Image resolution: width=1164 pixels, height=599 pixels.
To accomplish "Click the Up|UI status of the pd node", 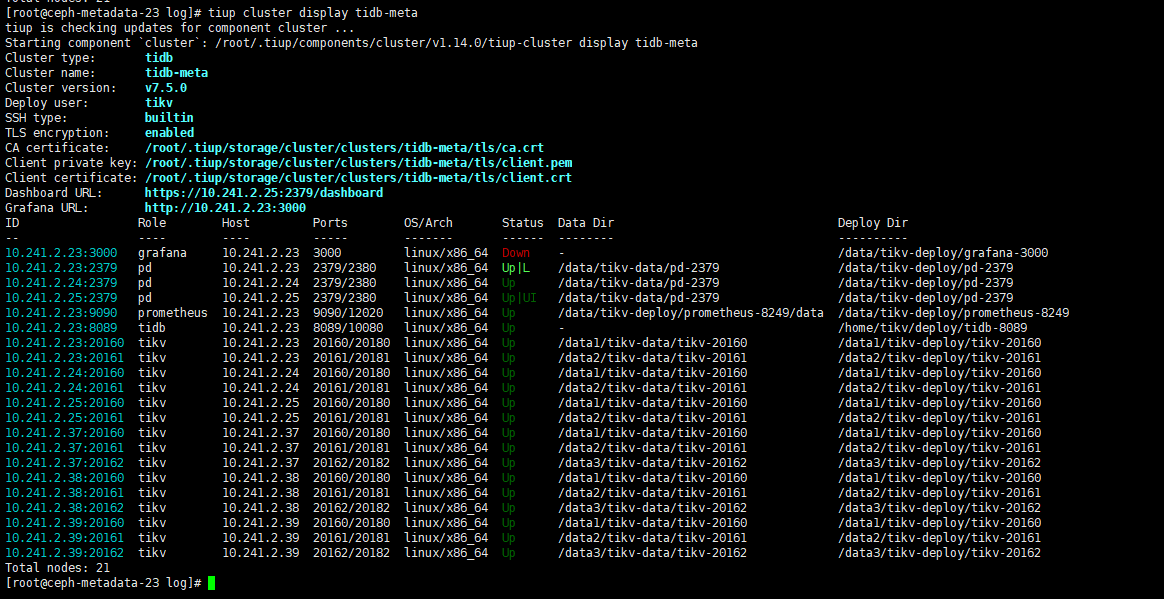I will click(519, 298).
